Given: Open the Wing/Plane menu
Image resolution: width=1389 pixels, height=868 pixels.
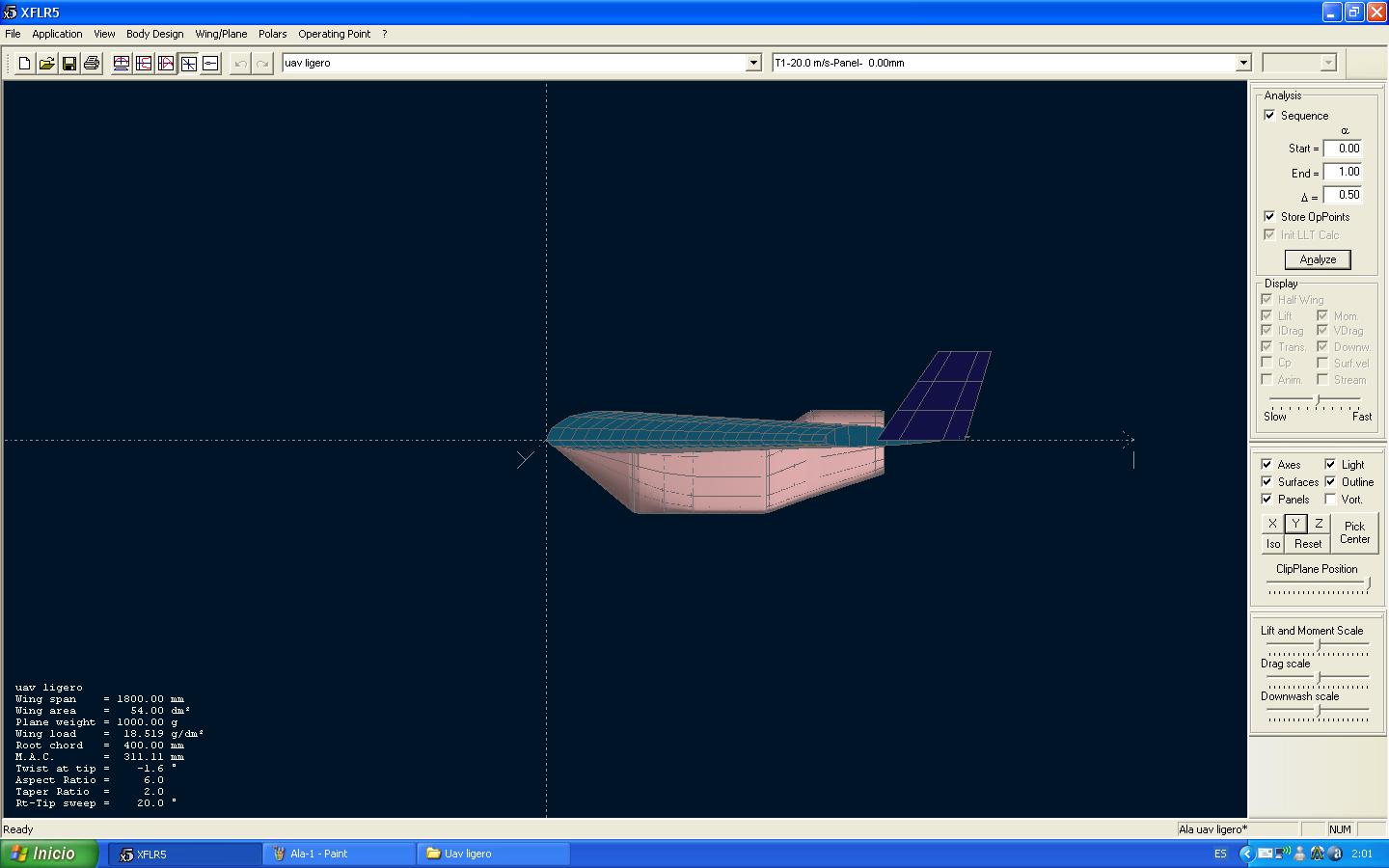Looking at the screenshot, I should [221, 34].
